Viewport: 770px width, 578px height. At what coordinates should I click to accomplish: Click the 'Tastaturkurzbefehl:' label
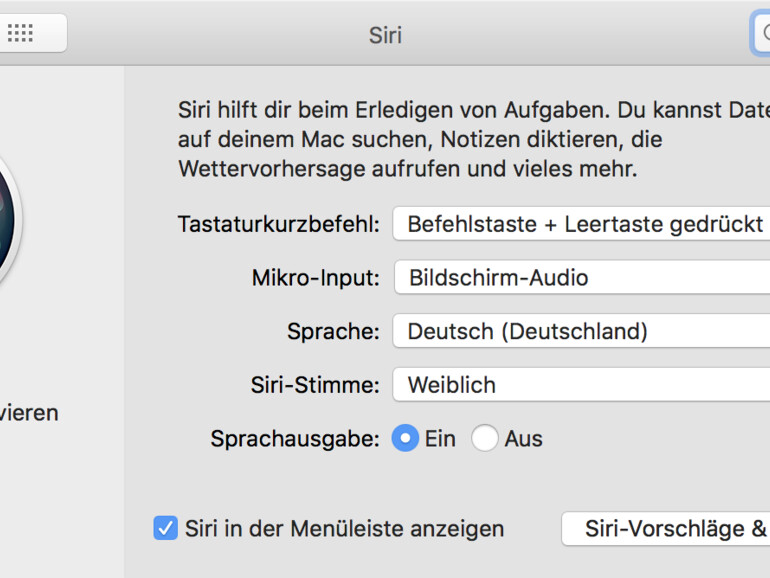(279, 224)
